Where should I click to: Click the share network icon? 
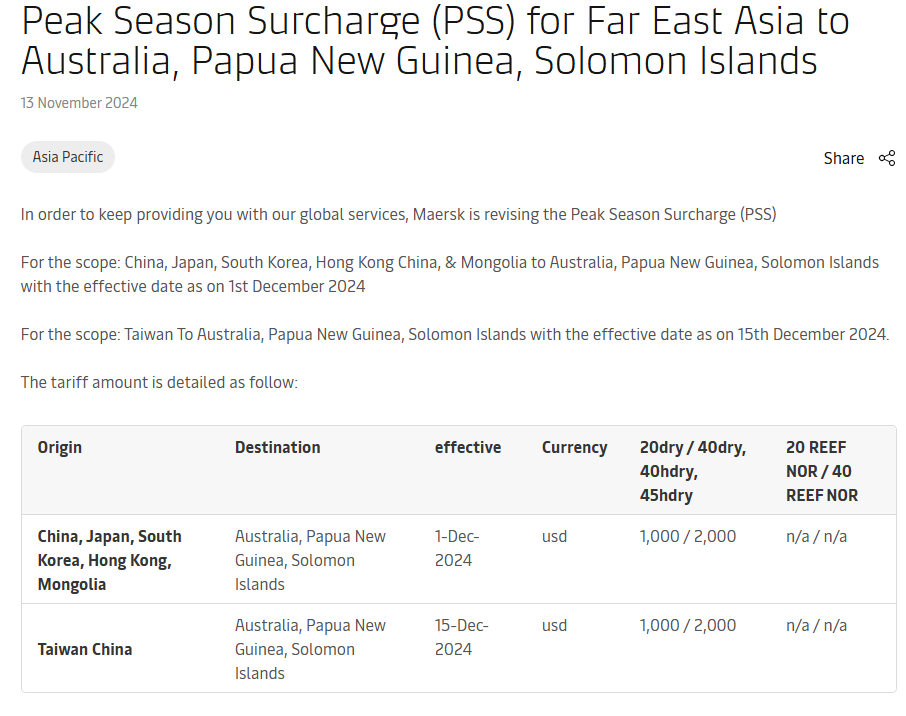(x=886, y=158)
